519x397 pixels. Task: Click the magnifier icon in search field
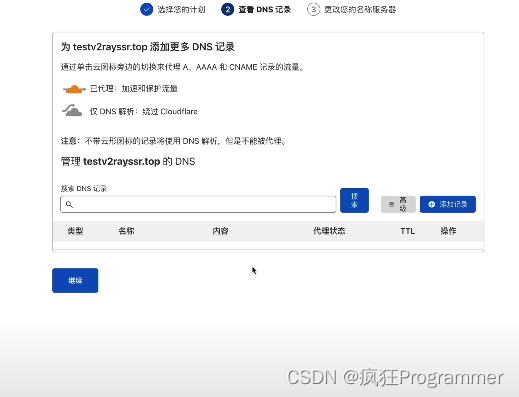click(69, 204)
